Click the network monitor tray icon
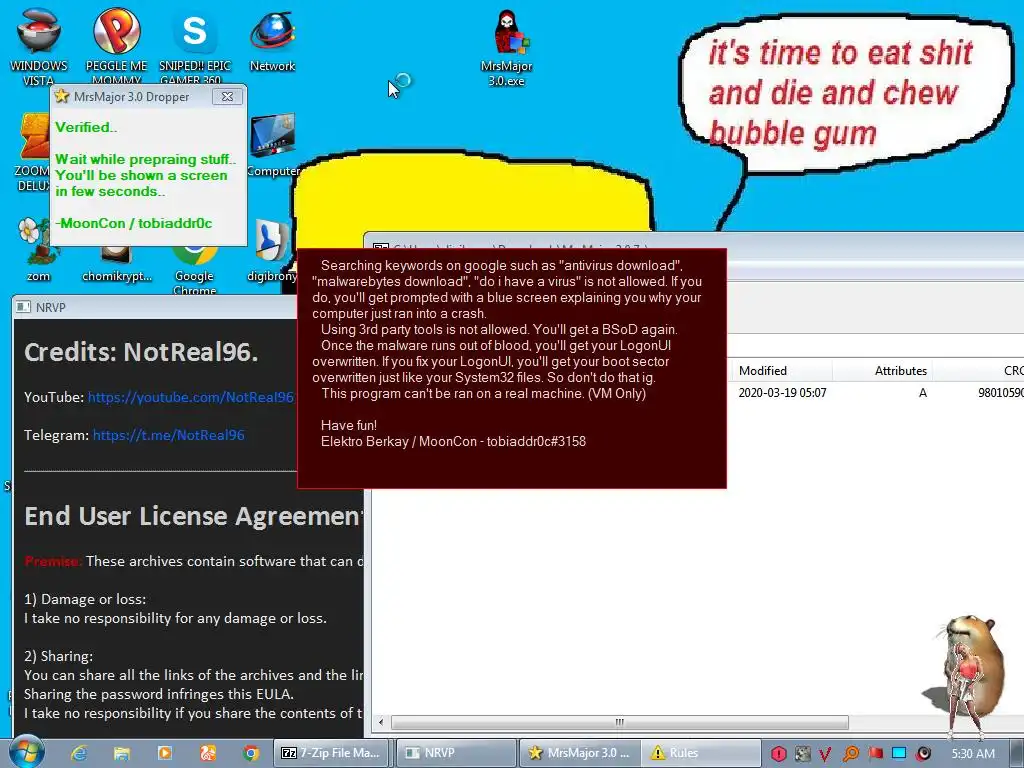 pos(899,754)
